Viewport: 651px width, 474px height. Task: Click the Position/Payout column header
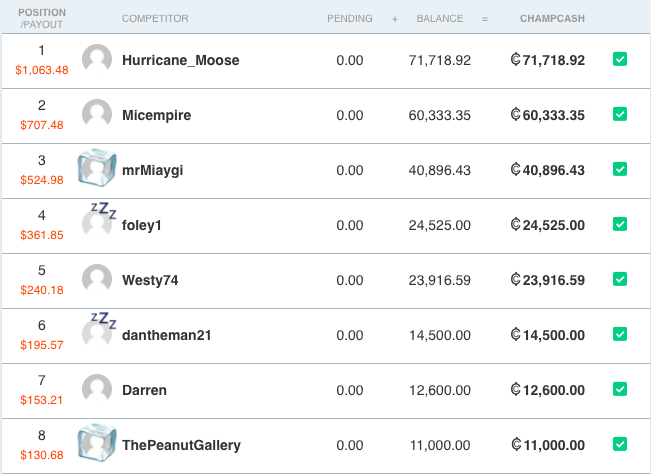42,18
